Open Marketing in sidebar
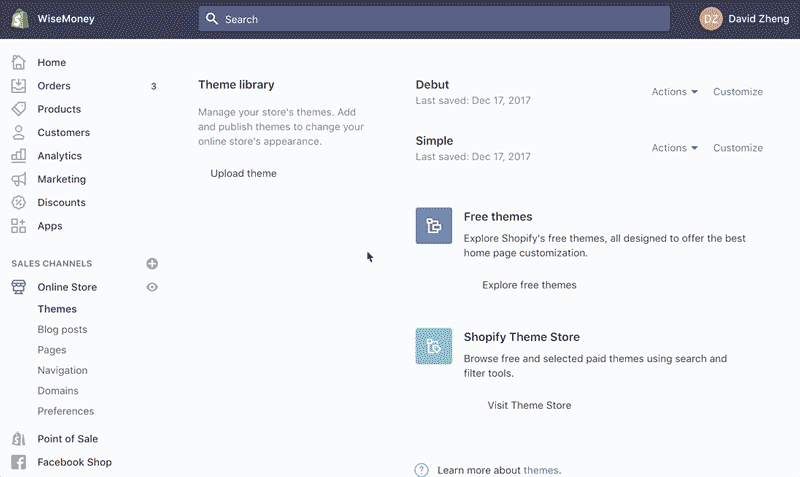The height and width of the screenshot is (477, 800). coord(62,179)
